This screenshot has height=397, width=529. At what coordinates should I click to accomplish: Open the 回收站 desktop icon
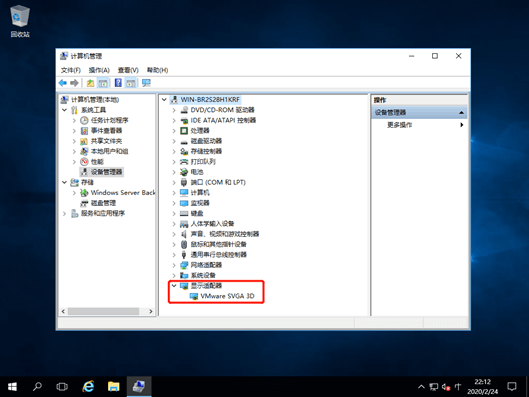click(20, 21)
